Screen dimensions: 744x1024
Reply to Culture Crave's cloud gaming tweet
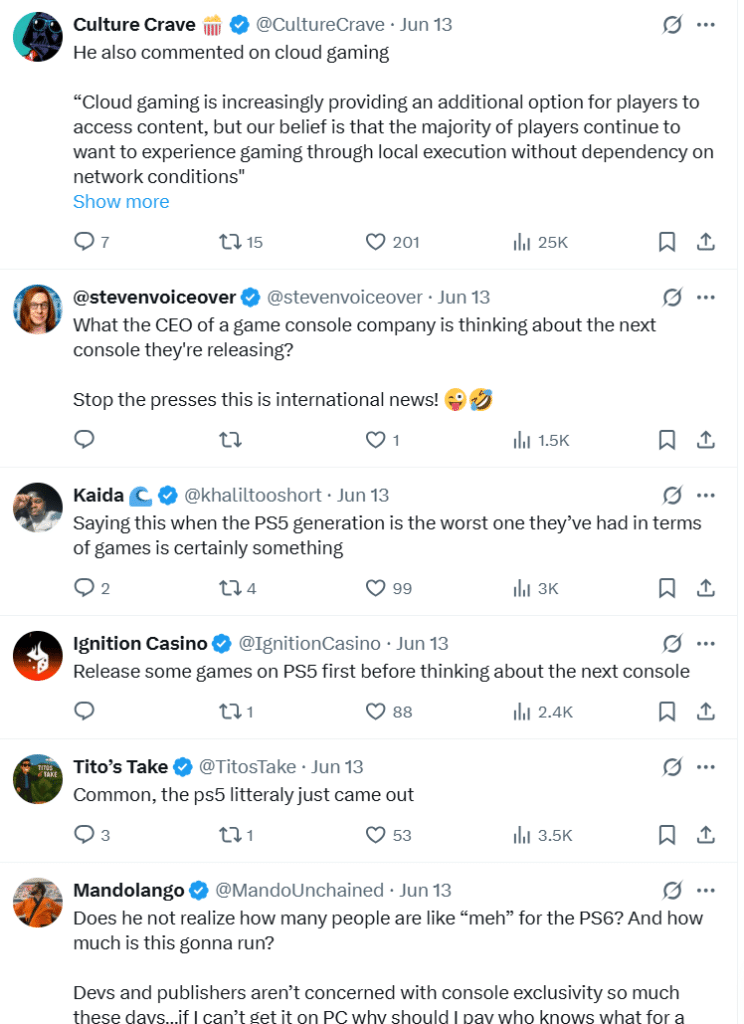[91, 242]
